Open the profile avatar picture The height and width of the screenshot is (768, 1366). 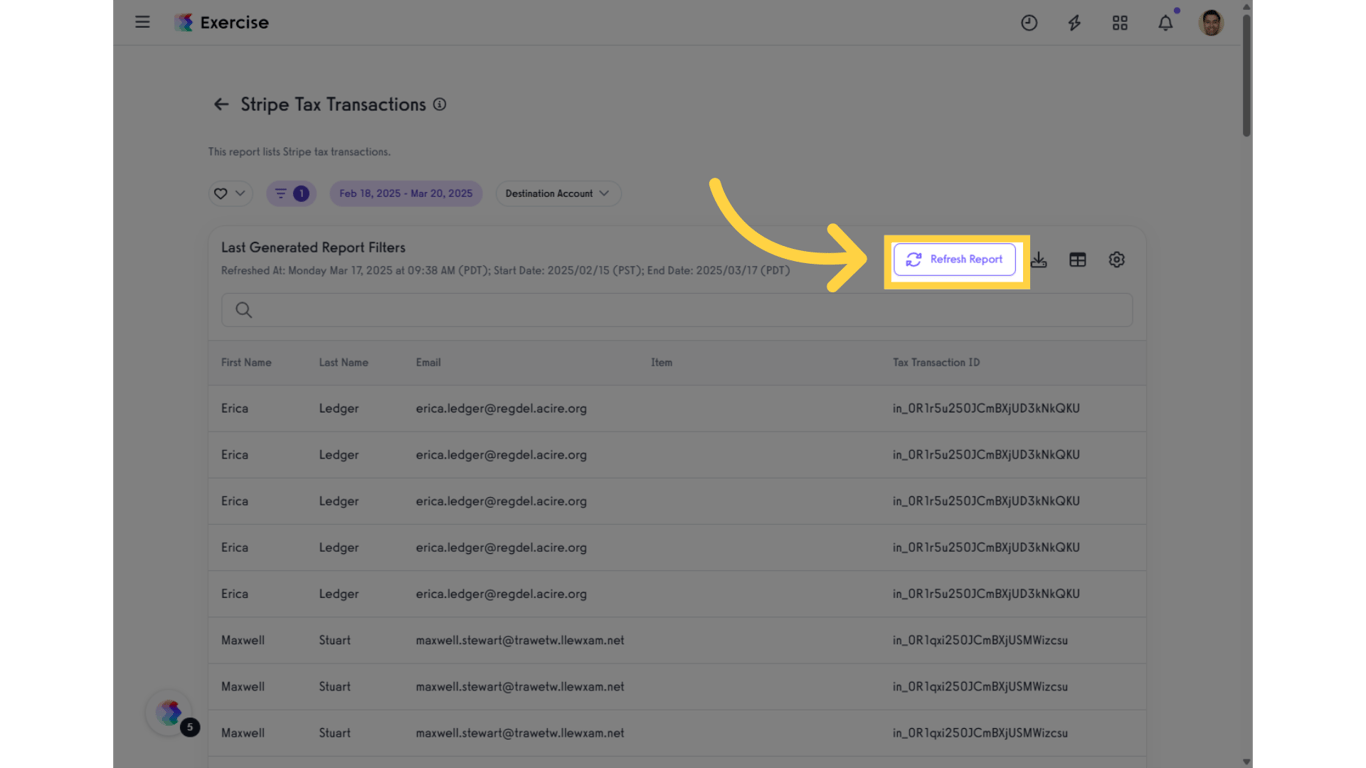1210,21
